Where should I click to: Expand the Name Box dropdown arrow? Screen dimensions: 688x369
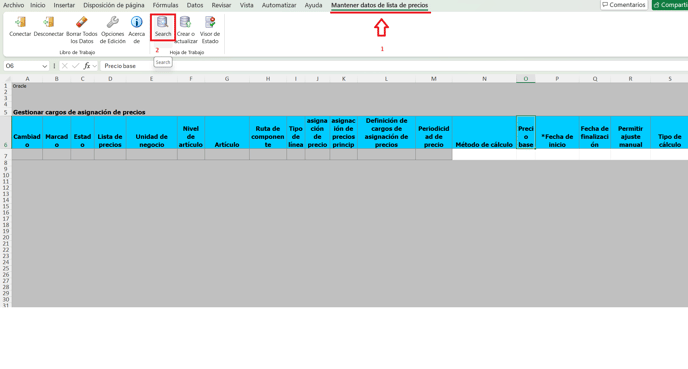pos(44,66)
